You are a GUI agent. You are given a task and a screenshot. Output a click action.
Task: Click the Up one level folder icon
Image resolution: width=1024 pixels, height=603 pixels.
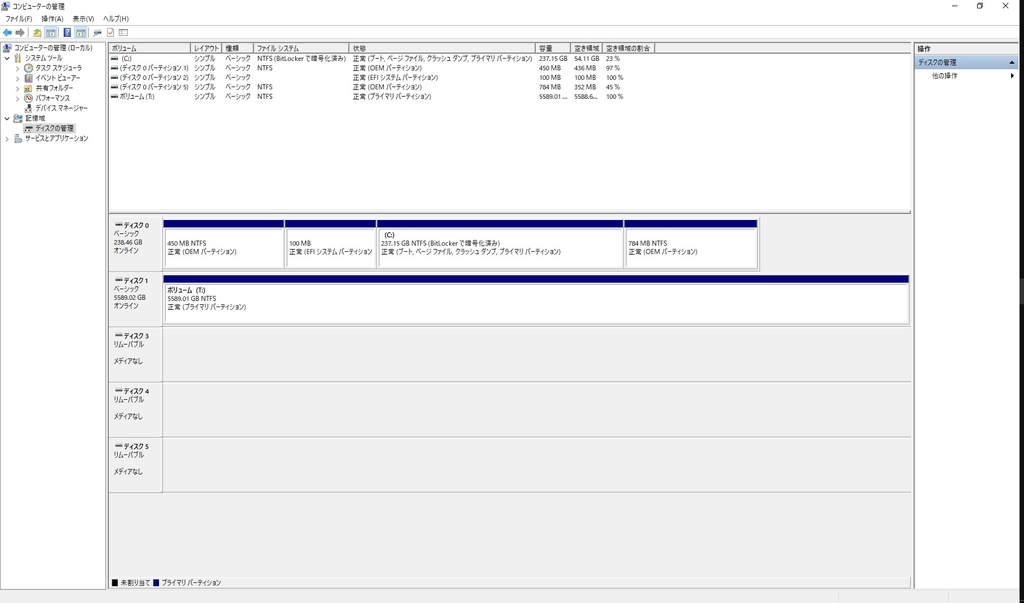tap(37, 33)
